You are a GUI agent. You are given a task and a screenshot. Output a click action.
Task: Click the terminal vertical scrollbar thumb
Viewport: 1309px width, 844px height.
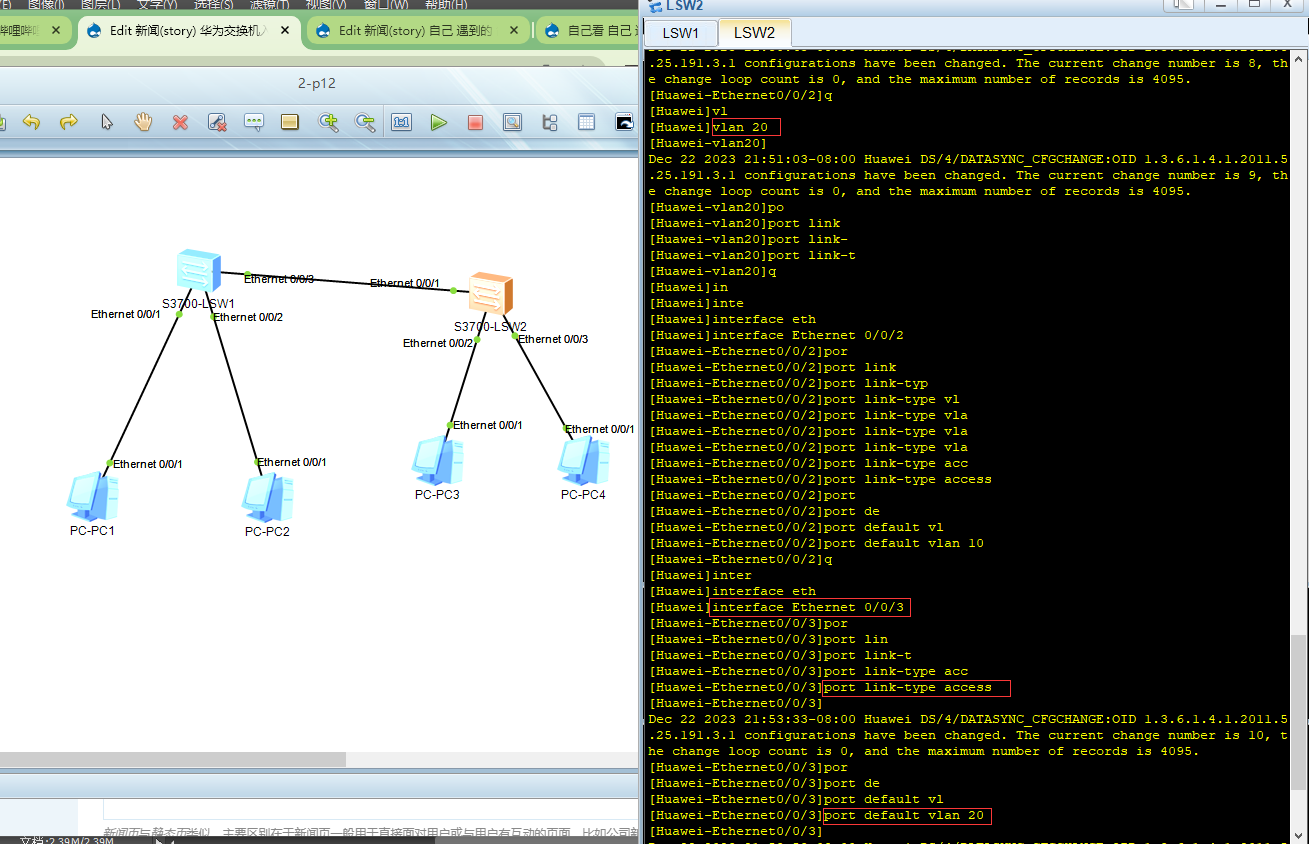point(1298,711)
